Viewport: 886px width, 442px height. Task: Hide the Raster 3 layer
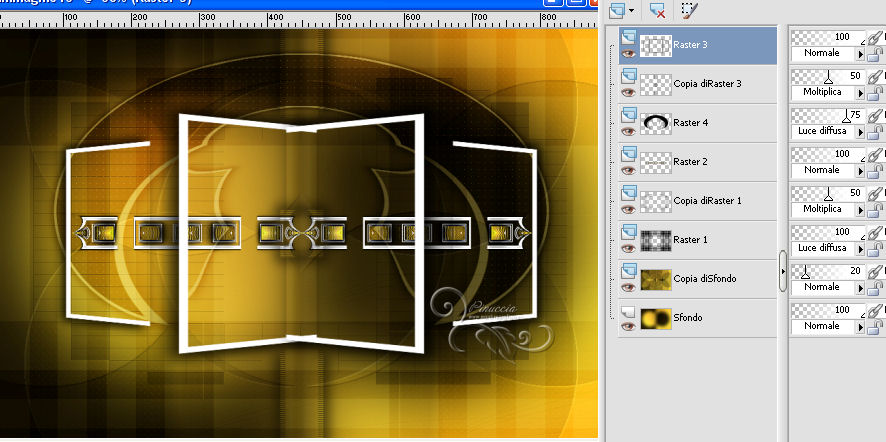point(628,54)
